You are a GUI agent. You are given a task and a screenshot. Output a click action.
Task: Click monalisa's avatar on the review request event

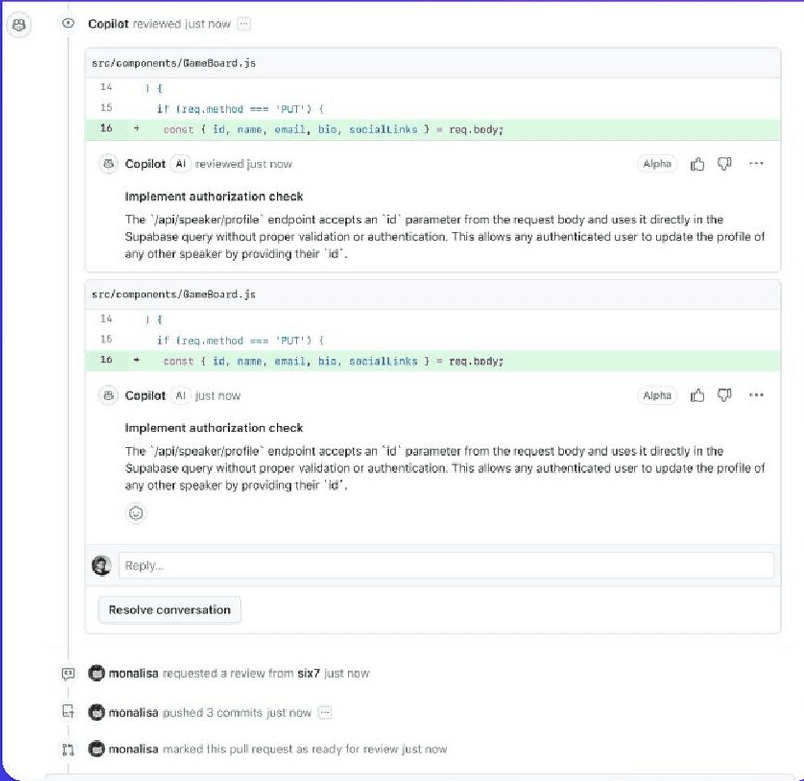coord(96,674)
